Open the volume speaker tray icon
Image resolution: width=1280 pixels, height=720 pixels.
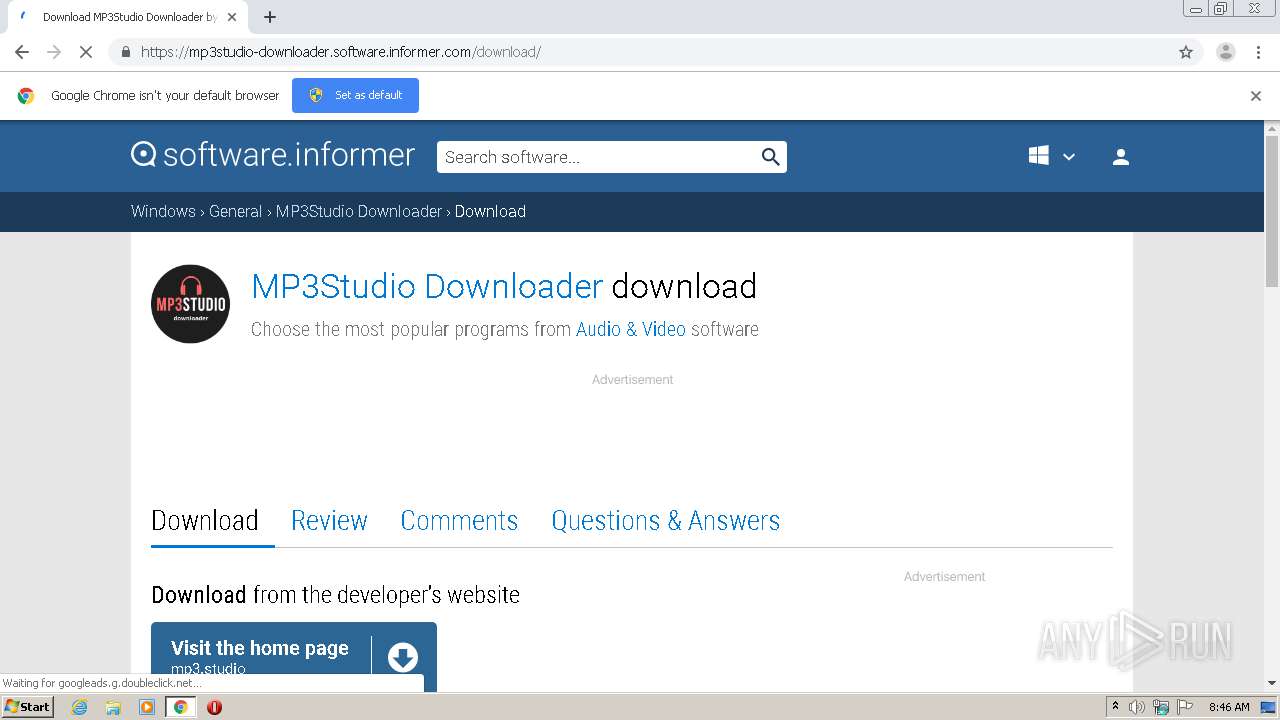point(1137,707)
